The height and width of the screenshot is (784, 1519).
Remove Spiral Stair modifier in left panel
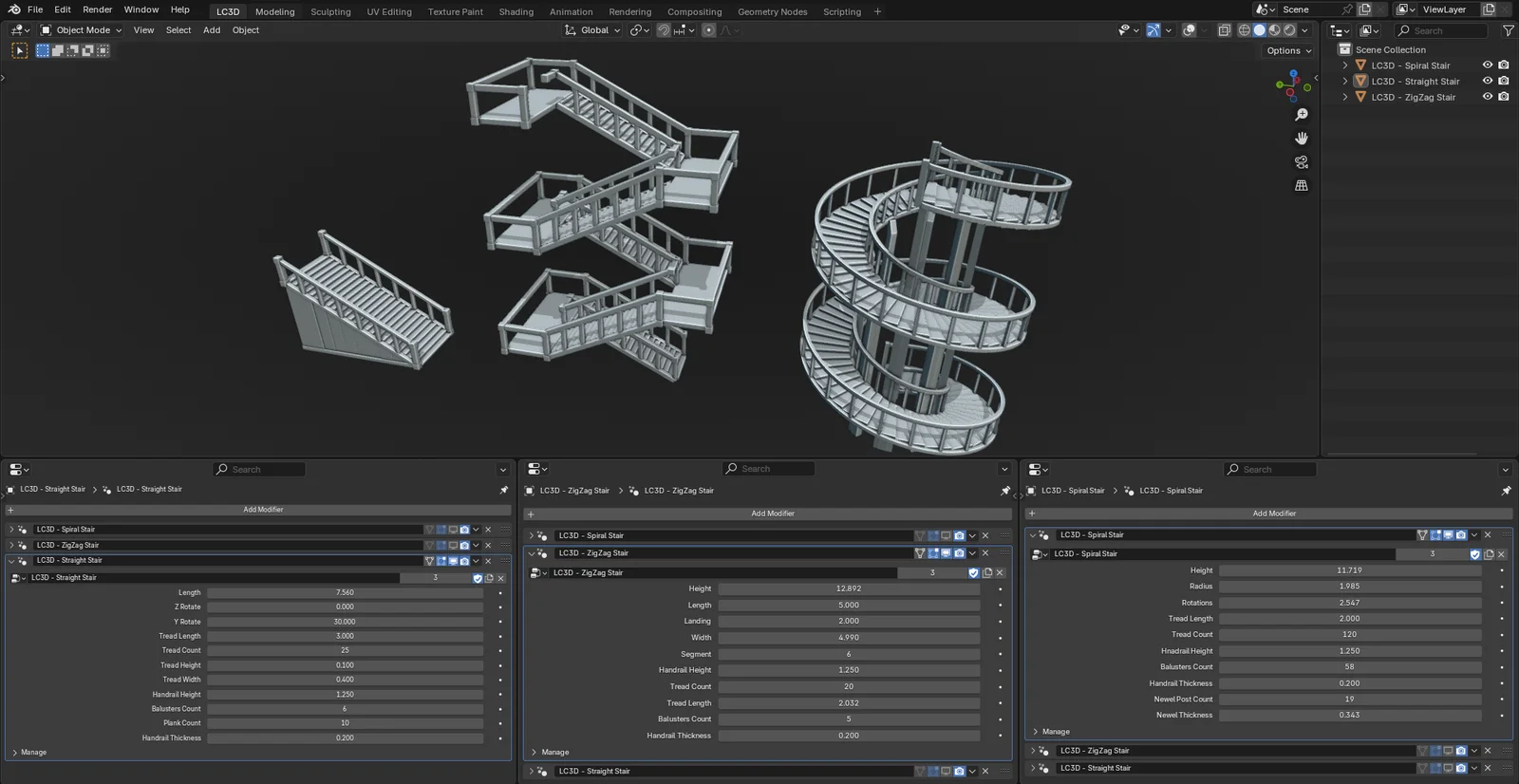point(488,530)
